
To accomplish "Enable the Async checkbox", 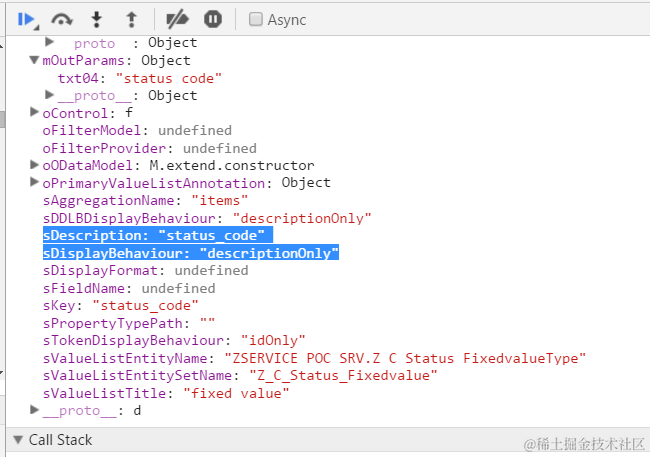I will coord(255,19).
